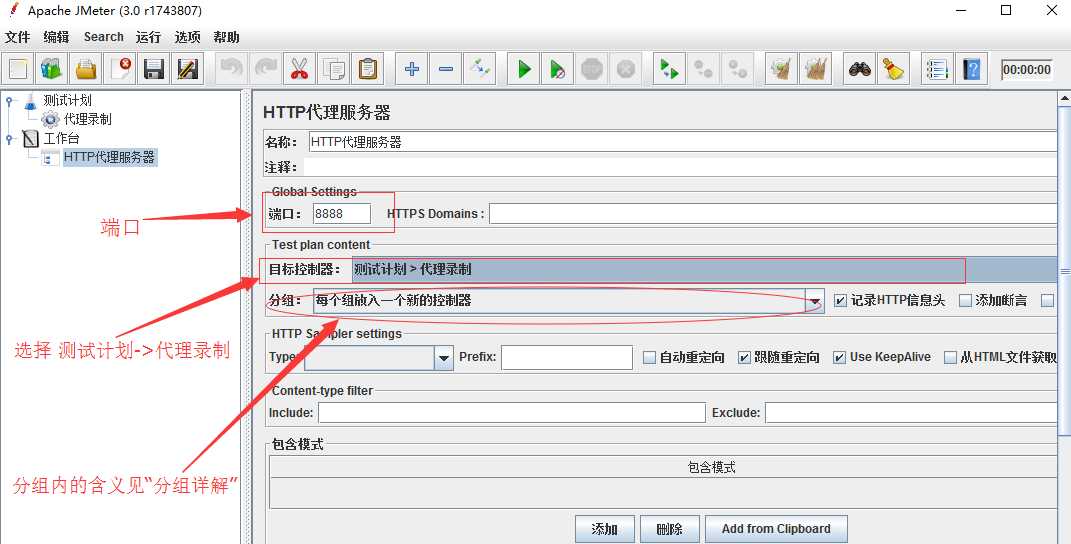The image size is (1071, 544).
Task: Click the Help question mark icon
Action: tap(971, 69)
